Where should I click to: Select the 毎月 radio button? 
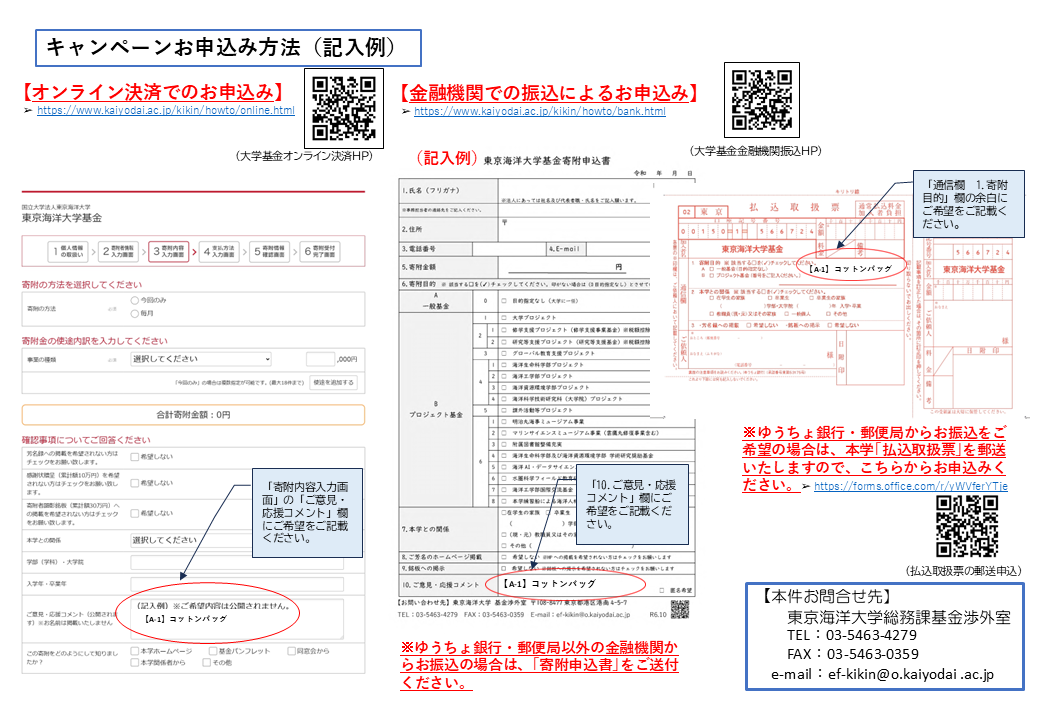click(135, 313)
